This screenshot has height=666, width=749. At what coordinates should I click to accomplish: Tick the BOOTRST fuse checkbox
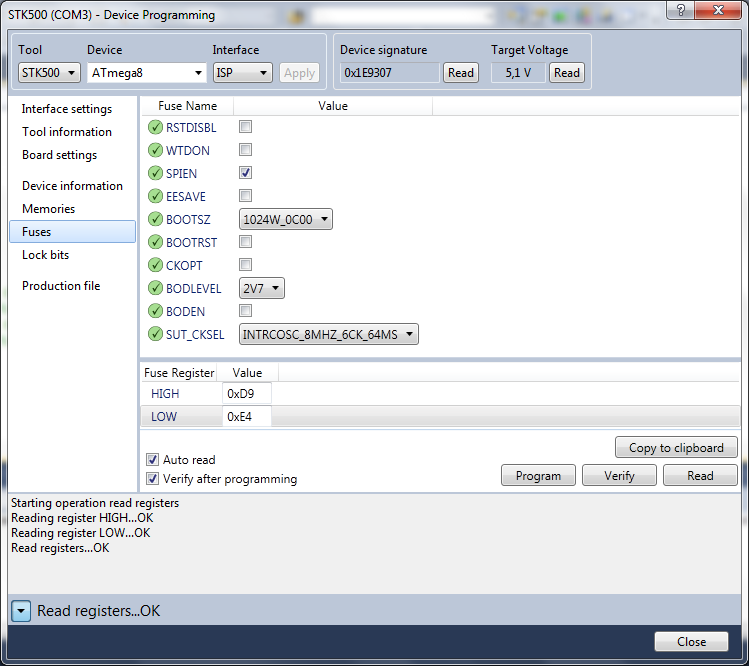pyautogui.click(x=246, y=242)
